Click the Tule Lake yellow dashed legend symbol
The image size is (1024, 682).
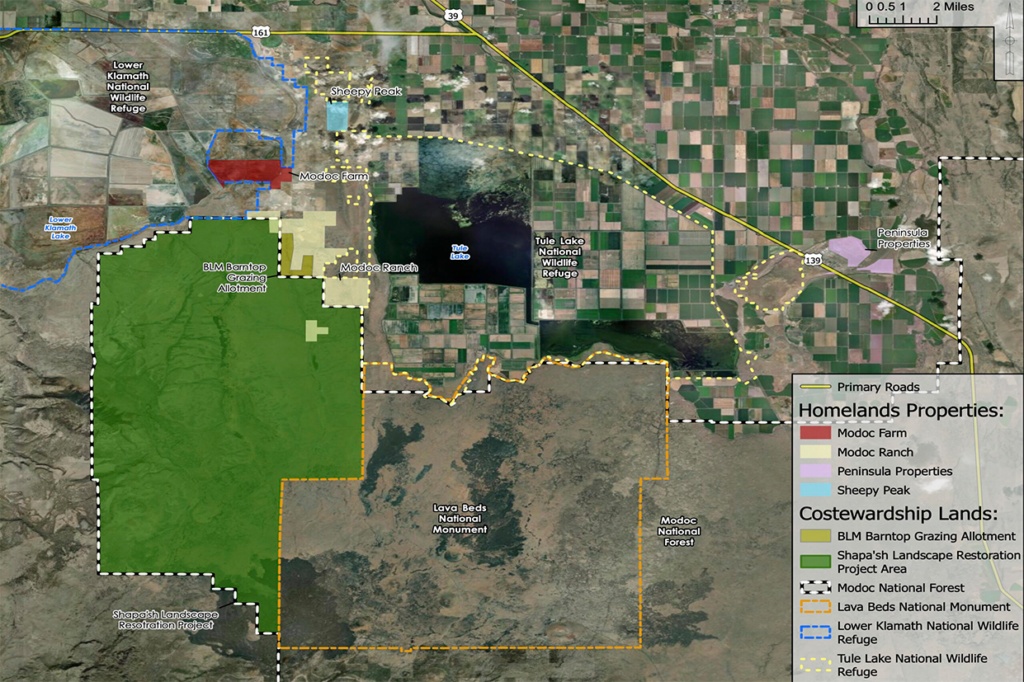point(815,664)
